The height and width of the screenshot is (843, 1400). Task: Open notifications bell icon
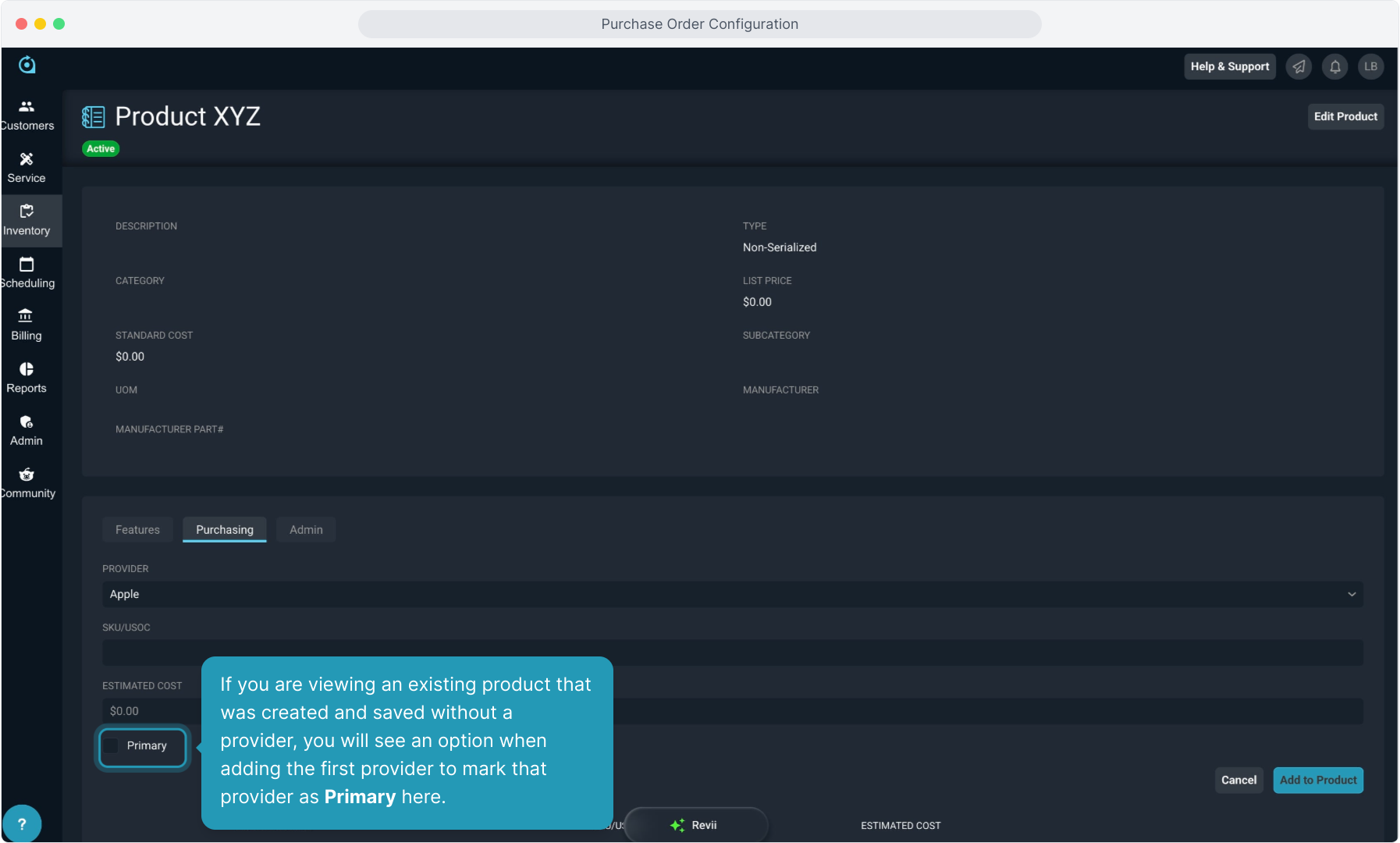(1335, 66)
